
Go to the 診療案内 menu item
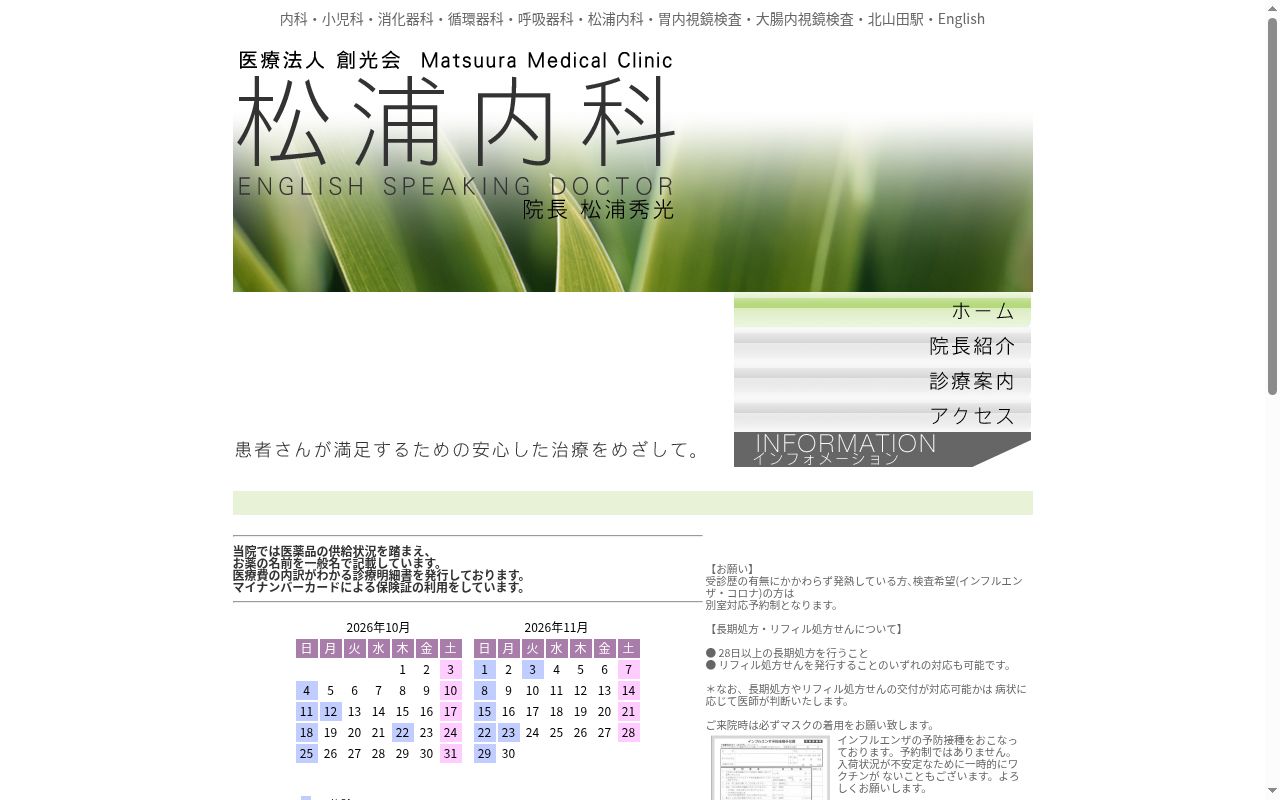point(882,381)
